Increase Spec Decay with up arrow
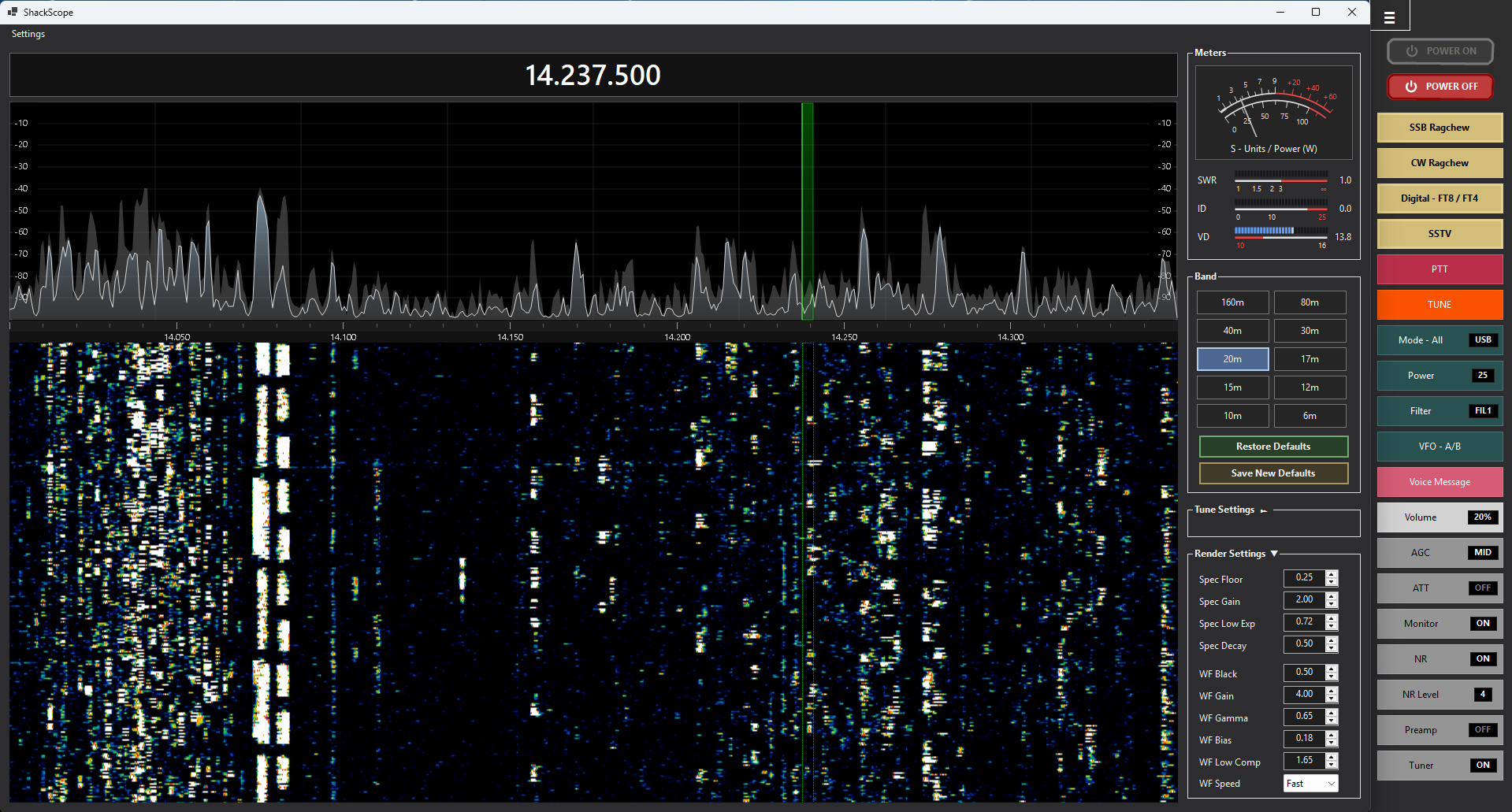The width and height of the screenshot is (1512, 812). pos(1332,640)
